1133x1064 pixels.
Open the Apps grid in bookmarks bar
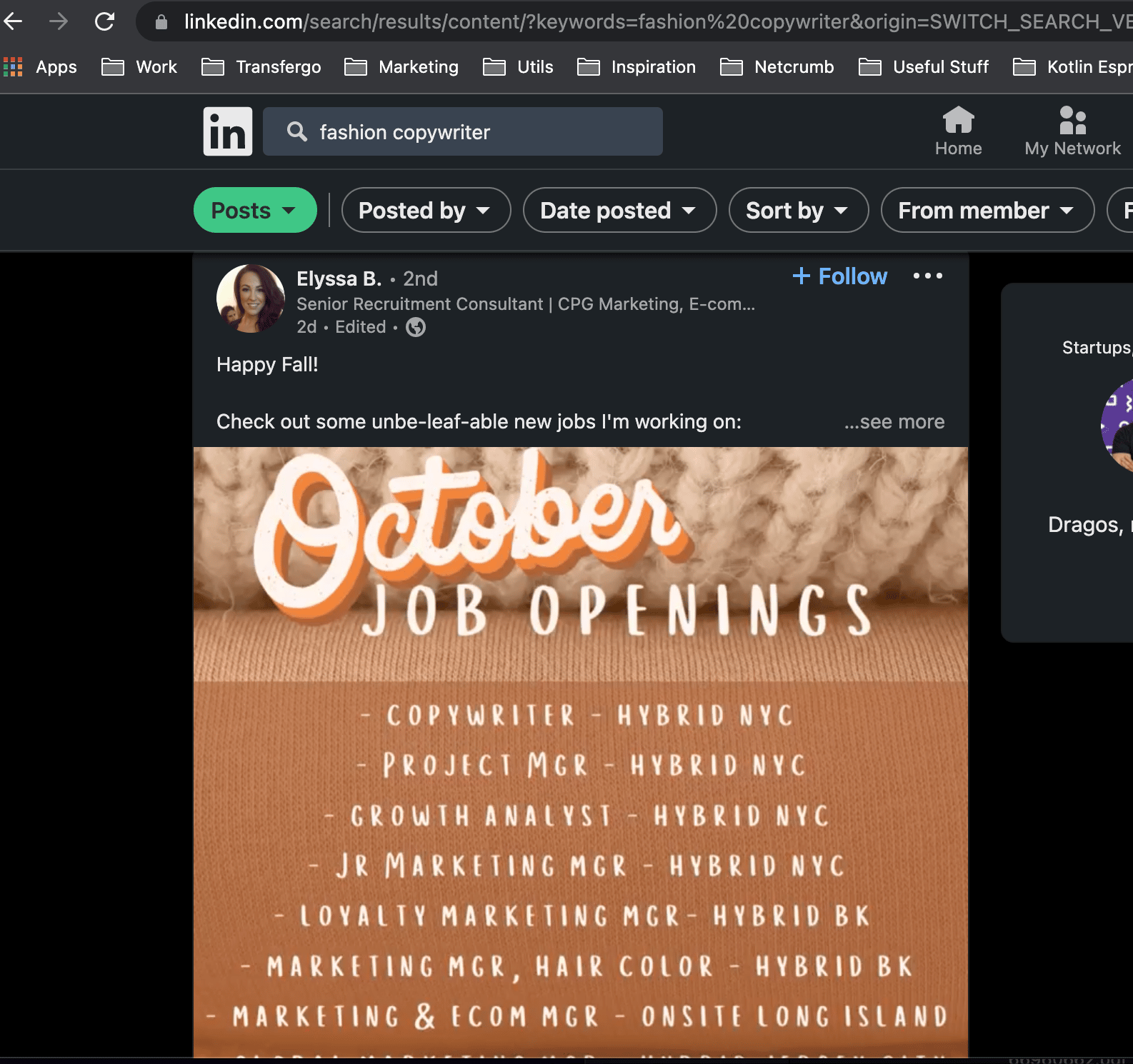[x=41, y=67]
